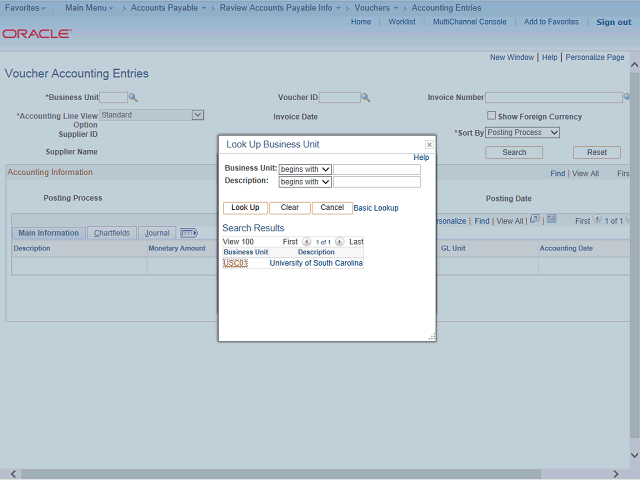The height and width of the screenshot is (480, 640).
Task: Click the GL Unit column header
Action: [453, 249]
